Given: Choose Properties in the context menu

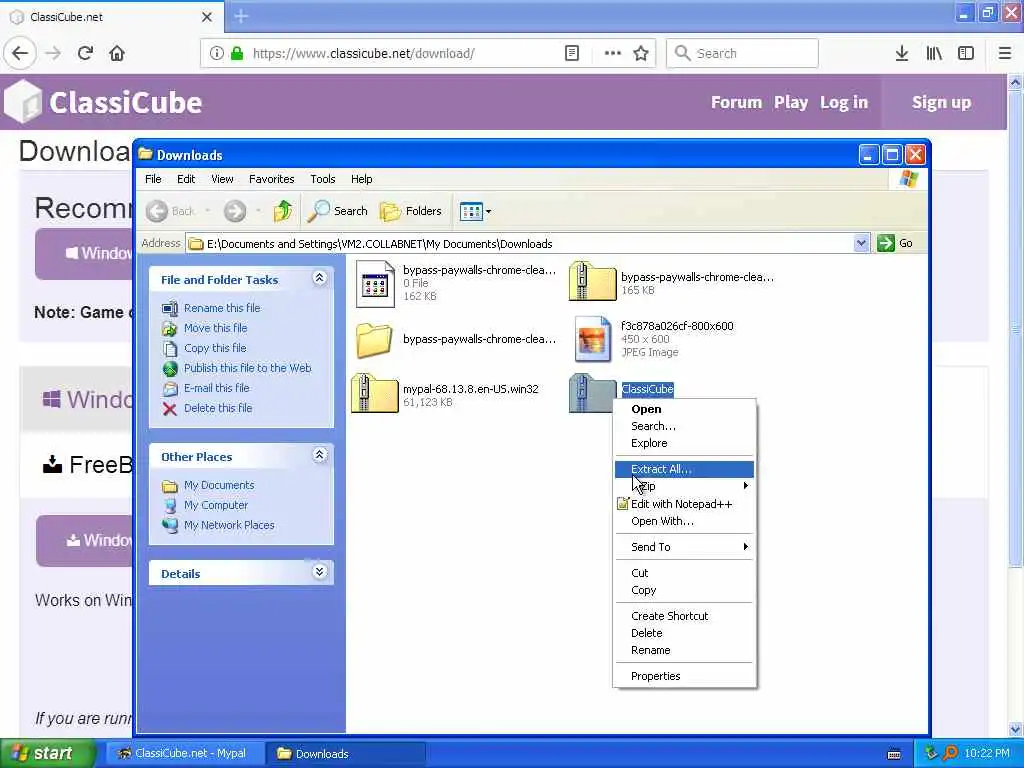Looking at the screenshot, I should click(x=684, y=676).
